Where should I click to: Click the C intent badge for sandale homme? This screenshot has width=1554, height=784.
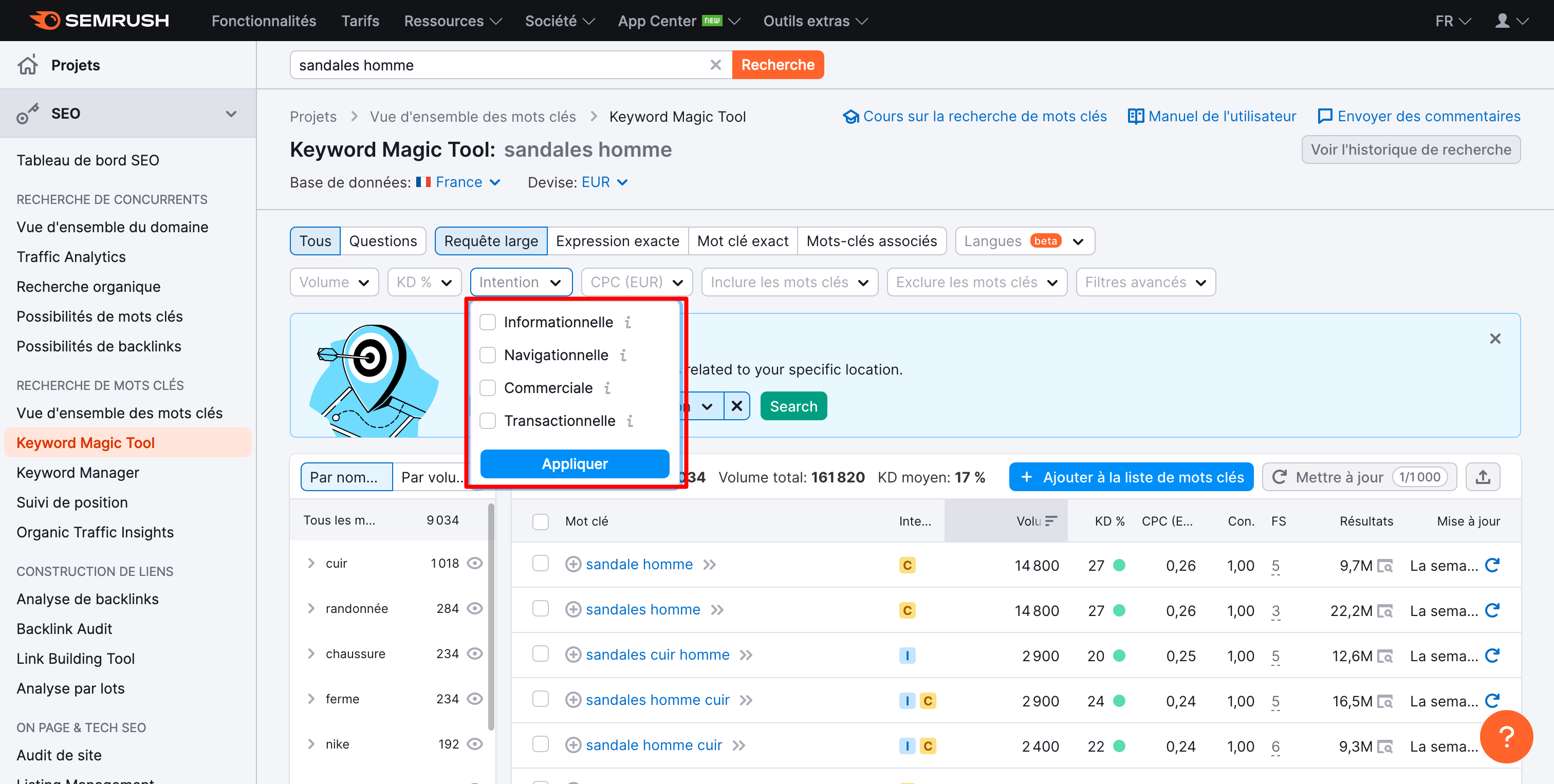(906, 566)
